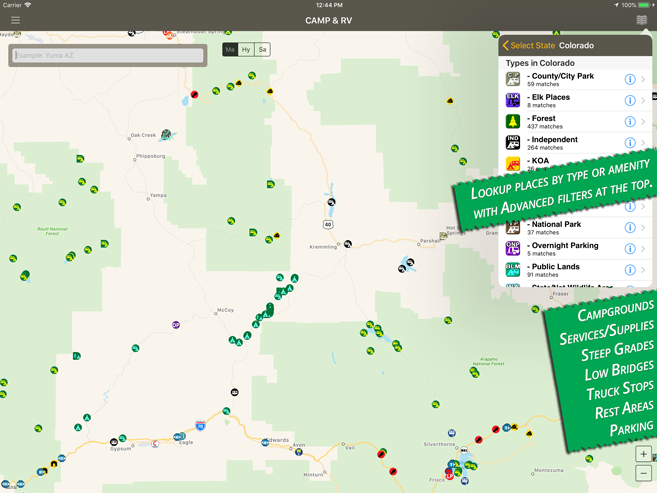Open County/City Park type icon
The width and height of the screenshot is (657, 493).
click(x=513, y=79)
